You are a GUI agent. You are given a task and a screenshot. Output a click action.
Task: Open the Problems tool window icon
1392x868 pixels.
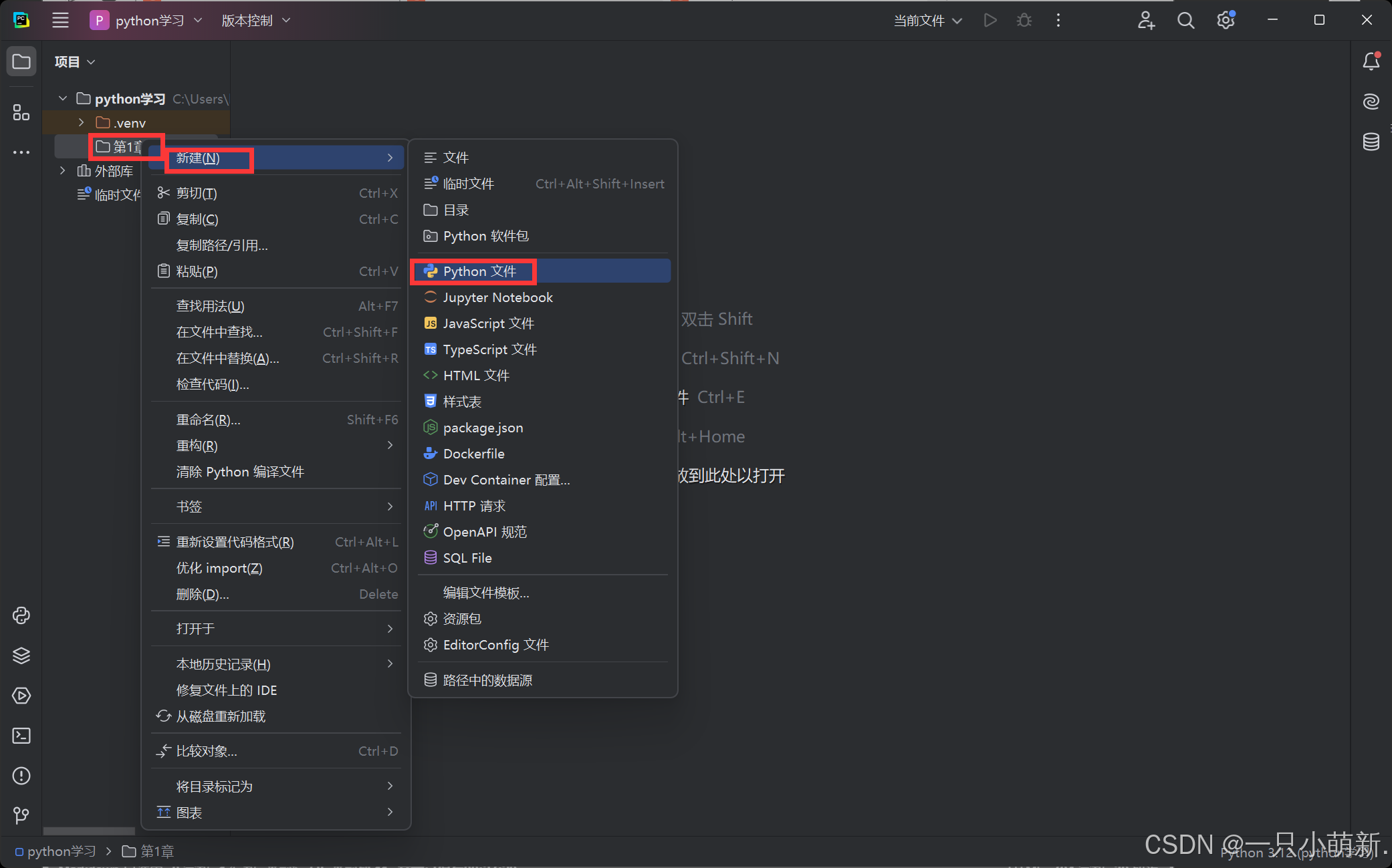pyautogui.click(x=21, y=776)
